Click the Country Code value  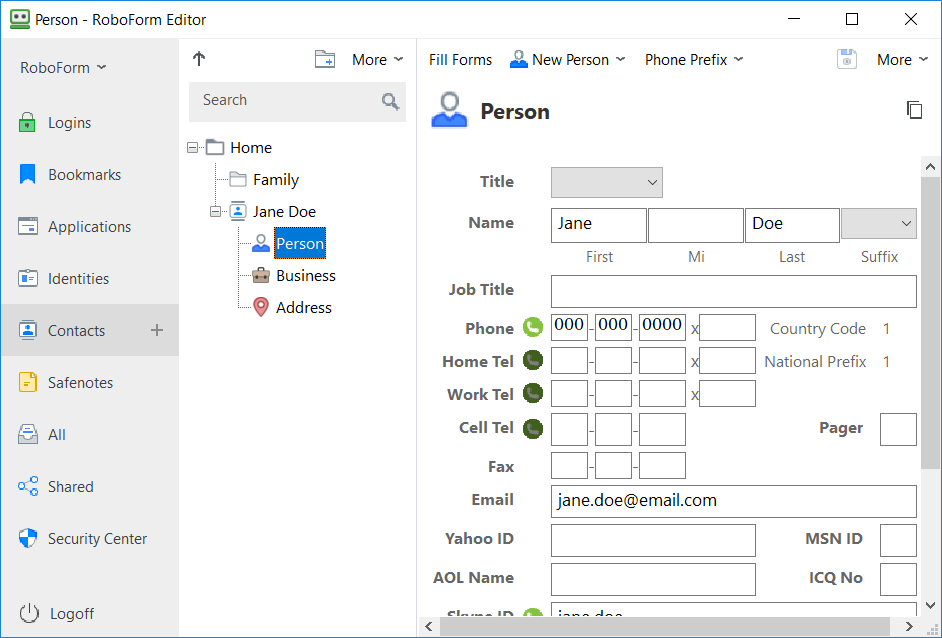coord(886,329)
